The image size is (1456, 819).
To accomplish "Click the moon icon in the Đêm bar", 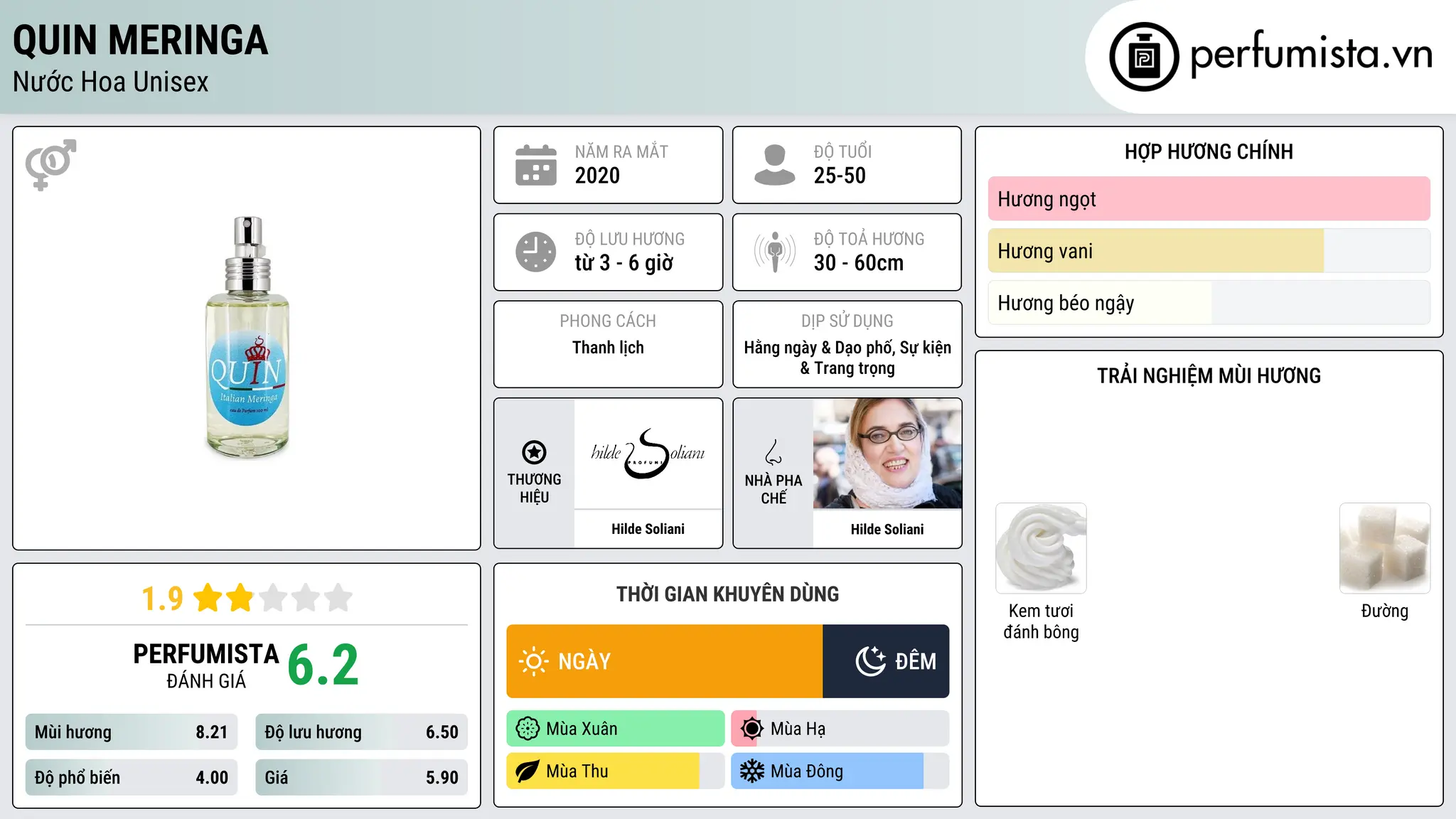I will coord(871,661).
